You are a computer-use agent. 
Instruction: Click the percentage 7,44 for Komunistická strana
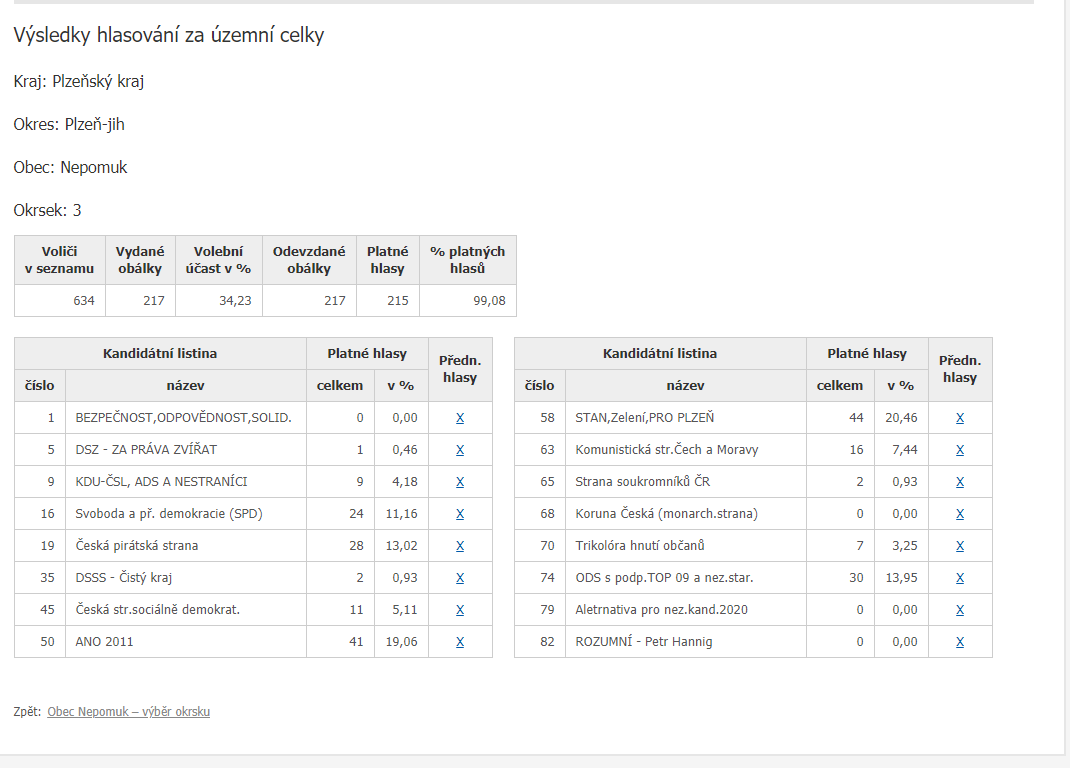(905, 450)
